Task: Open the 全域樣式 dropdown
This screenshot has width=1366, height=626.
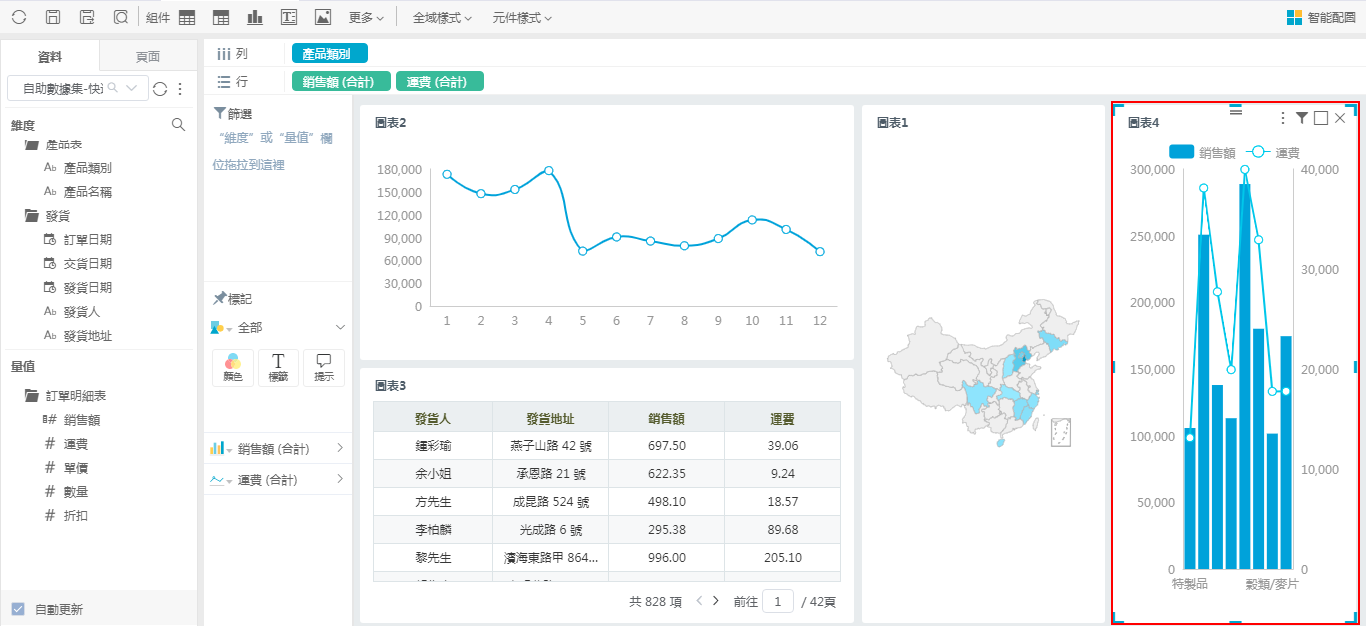Action: 442,18
